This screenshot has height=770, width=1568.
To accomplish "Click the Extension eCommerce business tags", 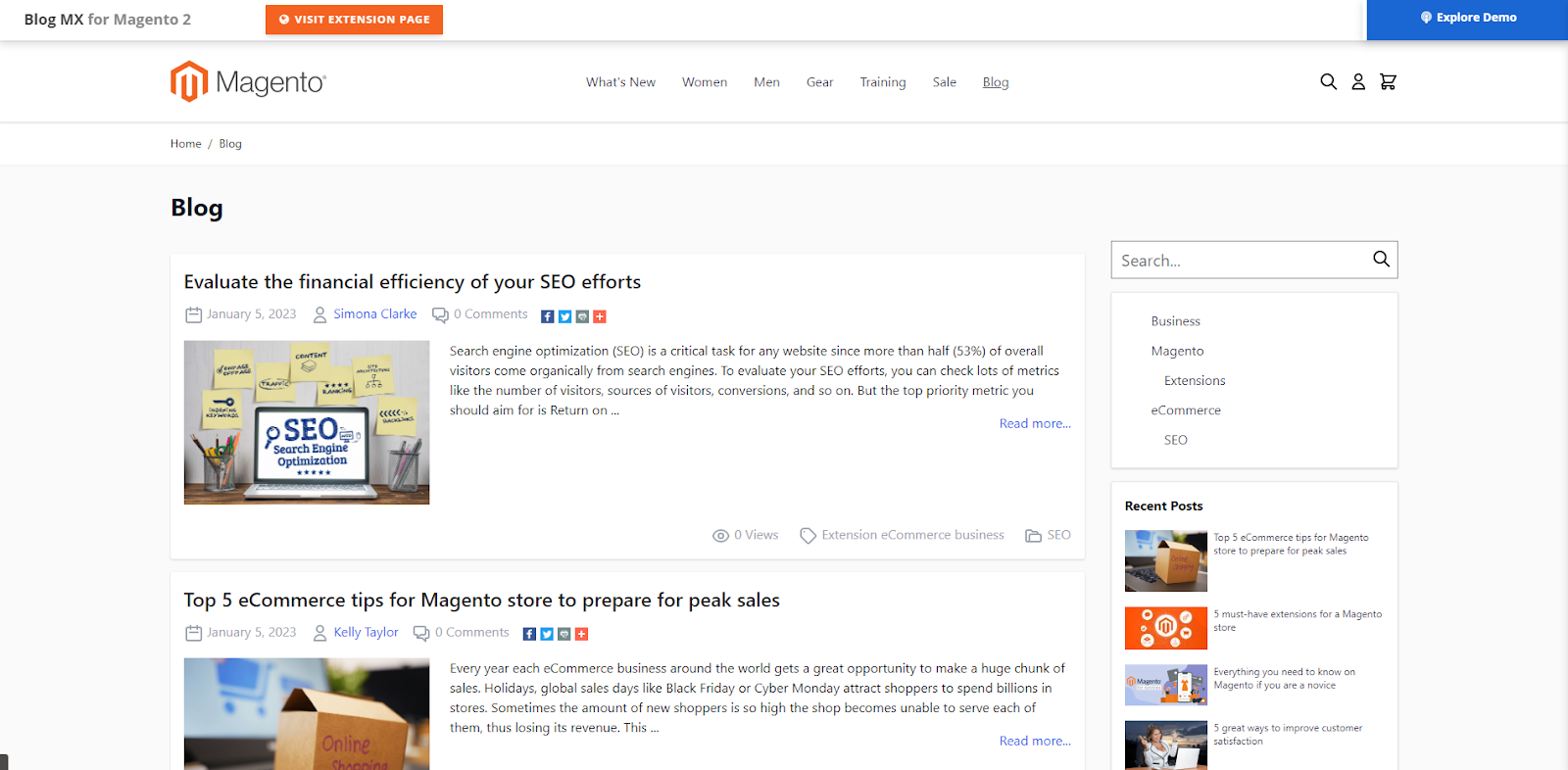I will point(913,535).
